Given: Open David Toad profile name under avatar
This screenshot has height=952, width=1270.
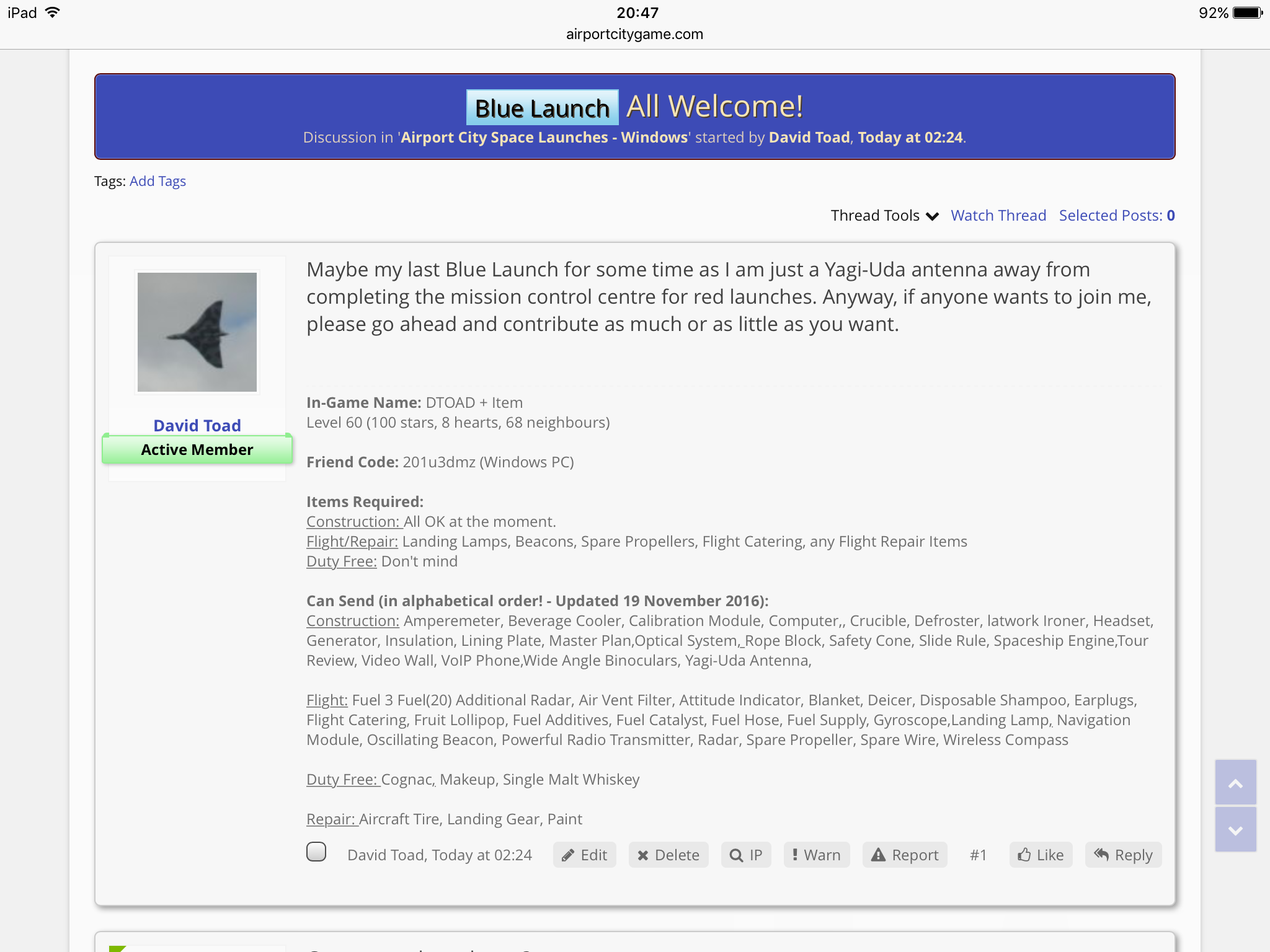Looking at the screenshot, I should (x=197, y=425).
